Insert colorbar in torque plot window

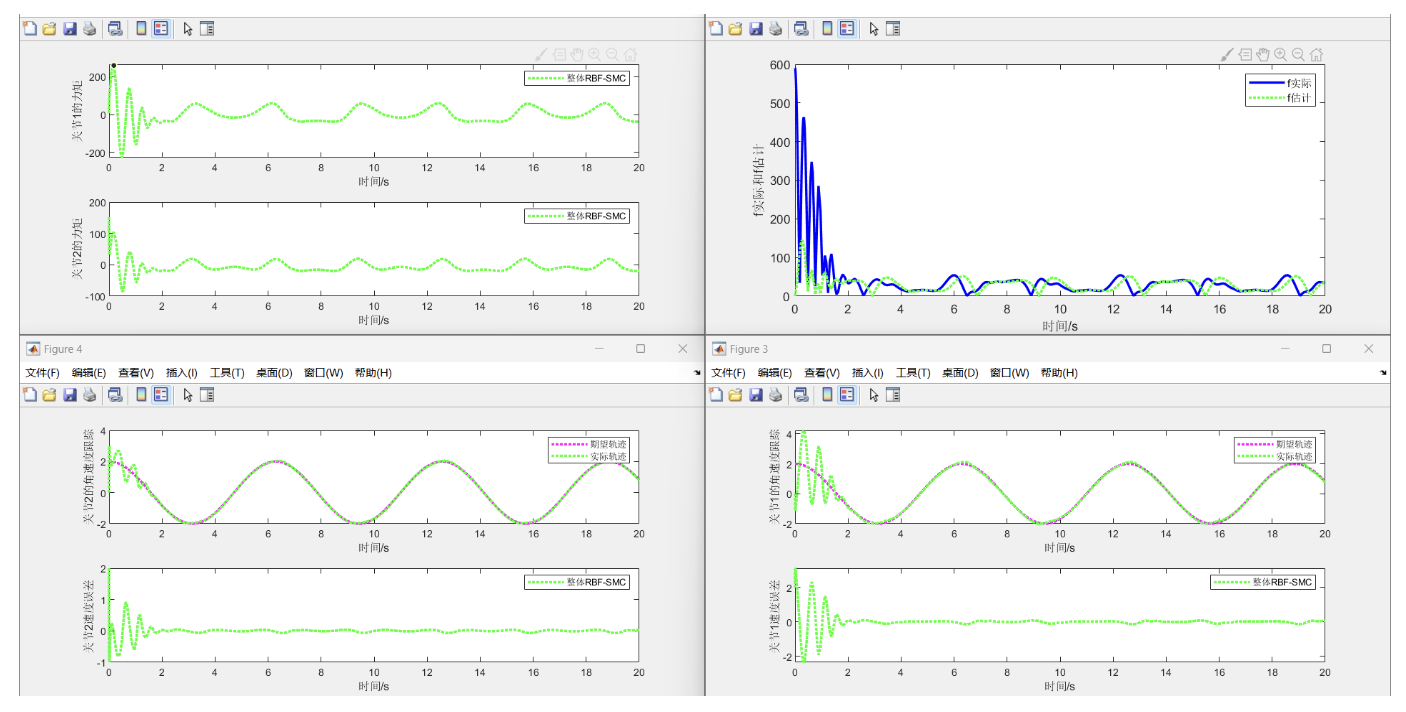tap(141, 29)
